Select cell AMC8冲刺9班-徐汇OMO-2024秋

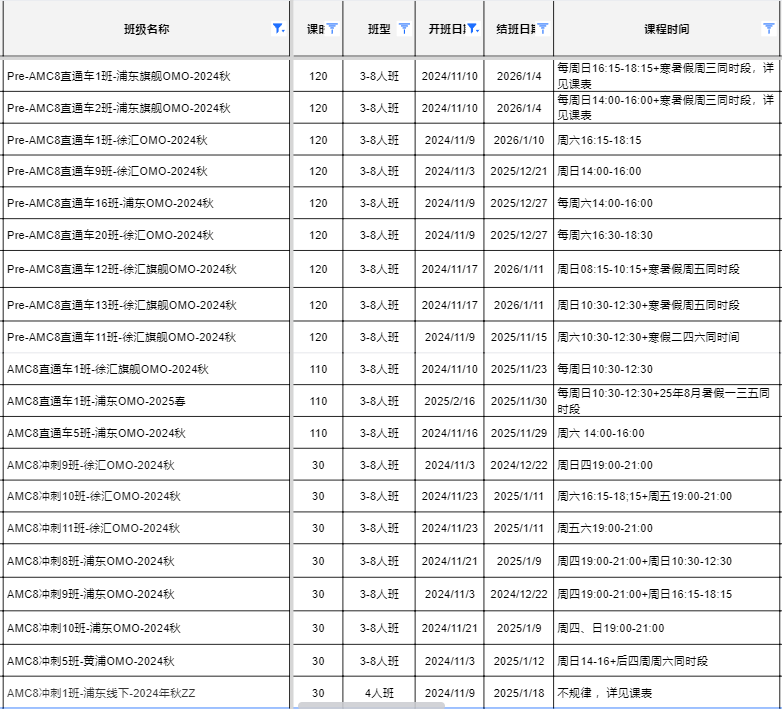coord(146,465)
